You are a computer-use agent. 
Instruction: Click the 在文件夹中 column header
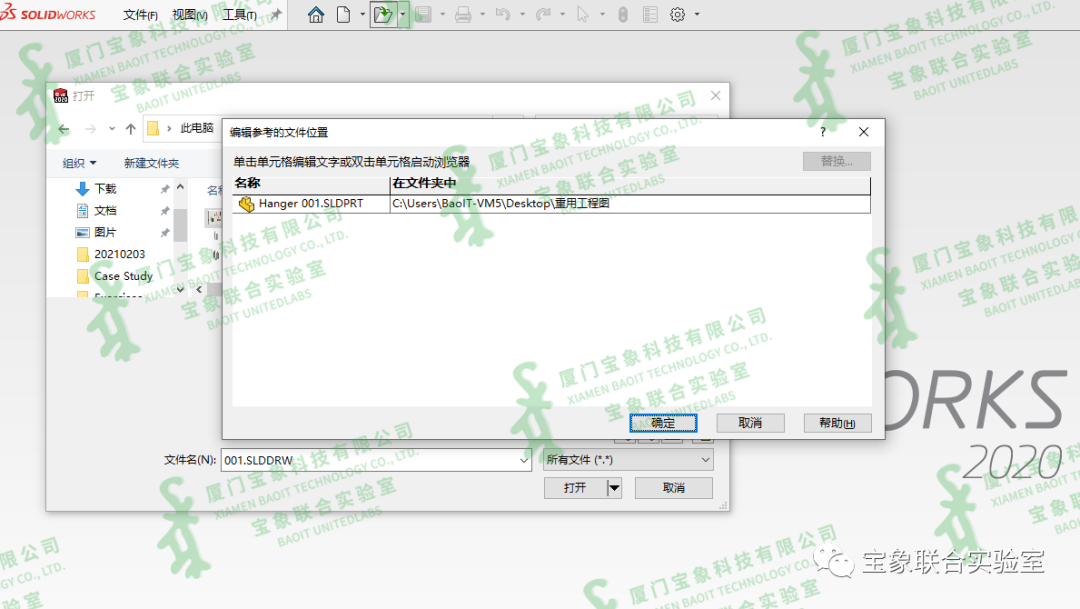[x=630, y=183]
